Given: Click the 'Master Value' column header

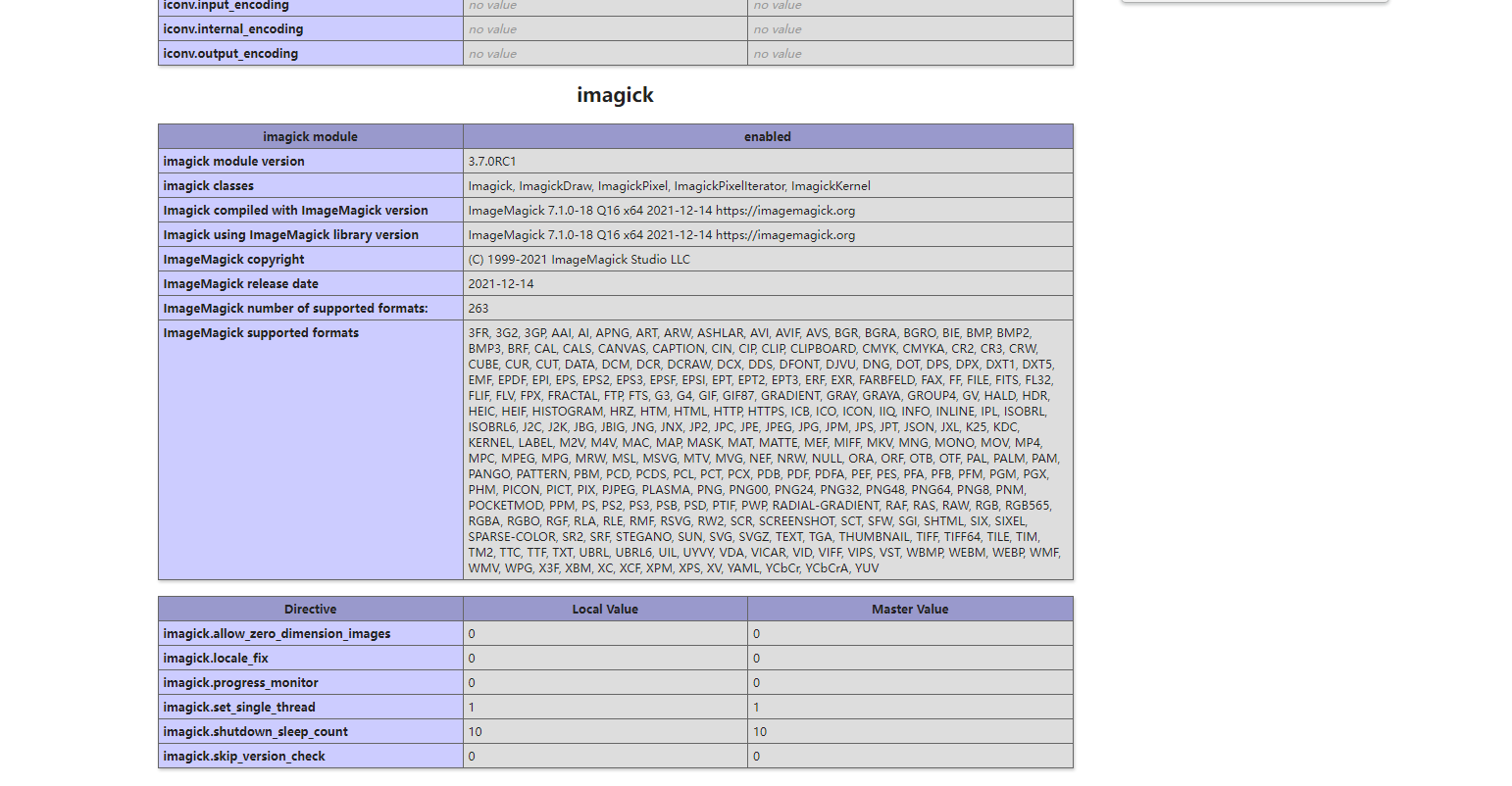Looking at the screenshot, I should click(x=910, y=610).
